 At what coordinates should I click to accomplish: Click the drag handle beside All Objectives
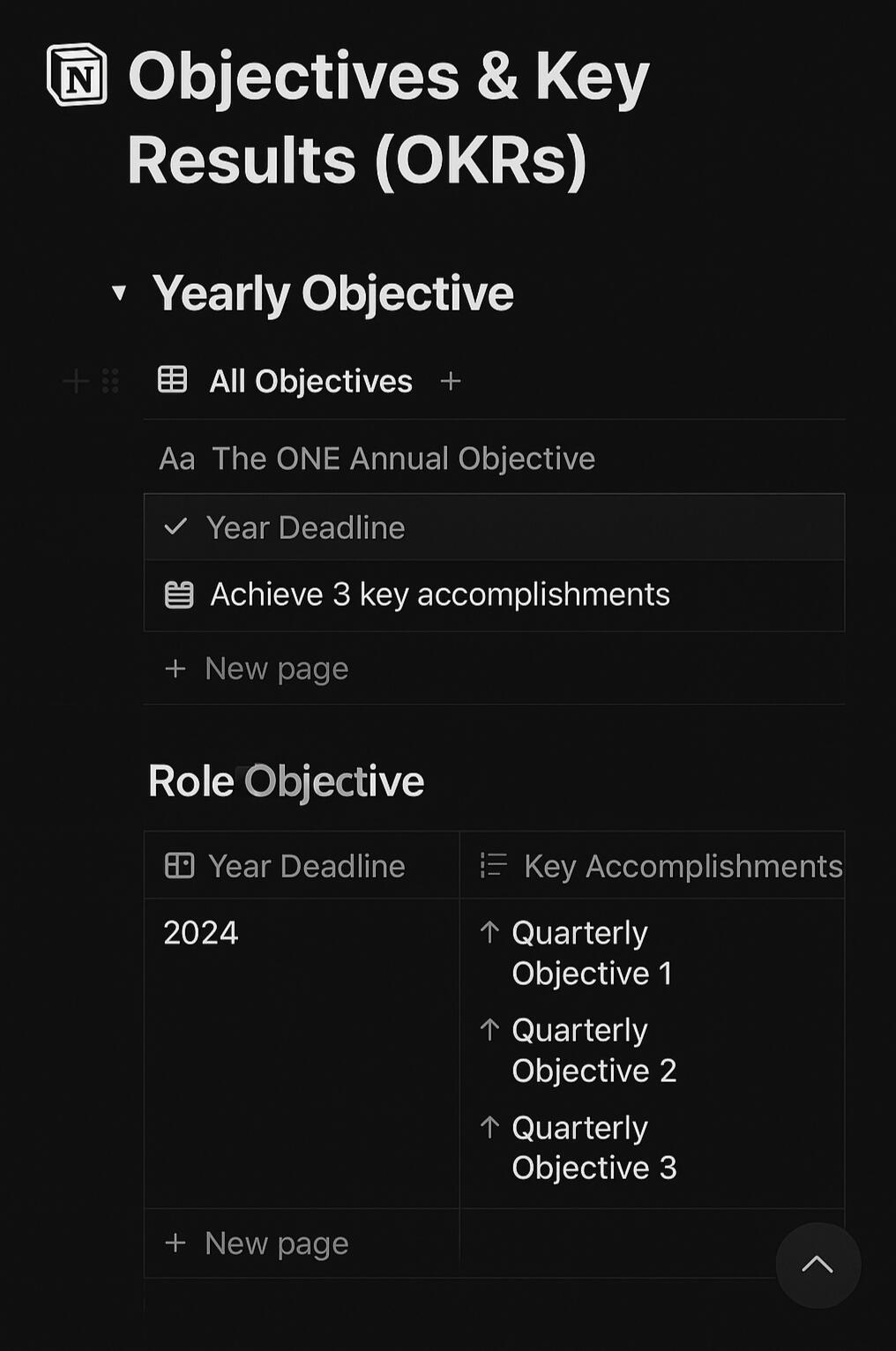110,381
